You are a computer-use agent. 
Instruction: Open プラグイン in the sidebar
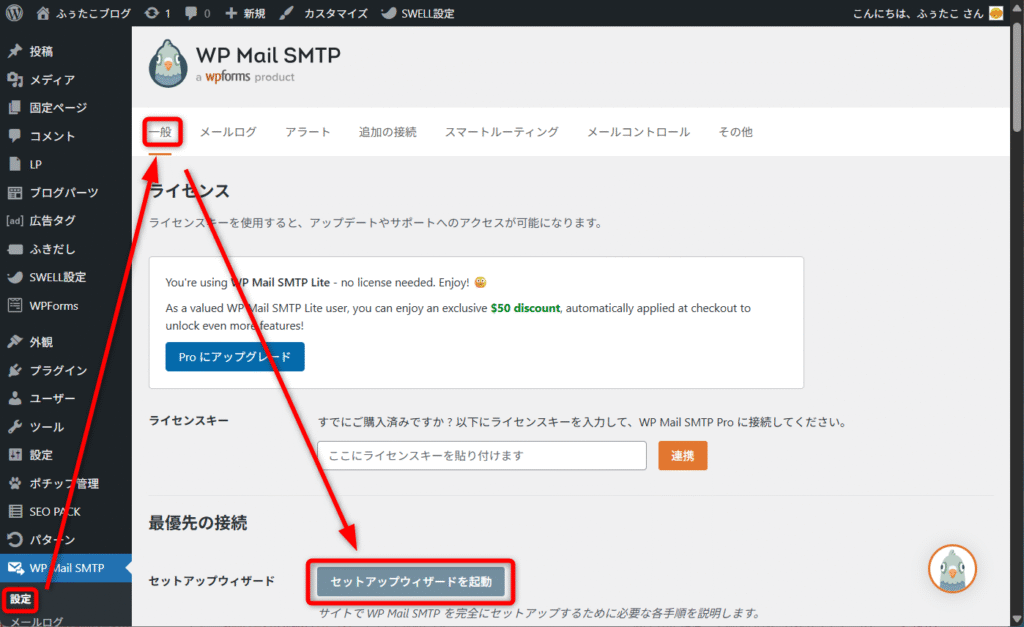tap(57, 371)
